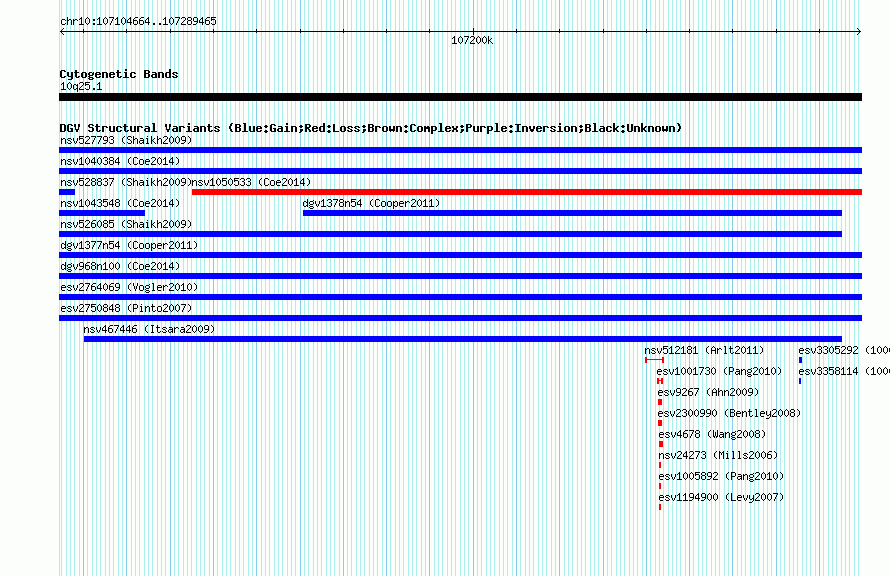This screenshot has height=576, width=890.
Task: Click the DGV Structural Variants track title
Action: [x=371, y=128]
